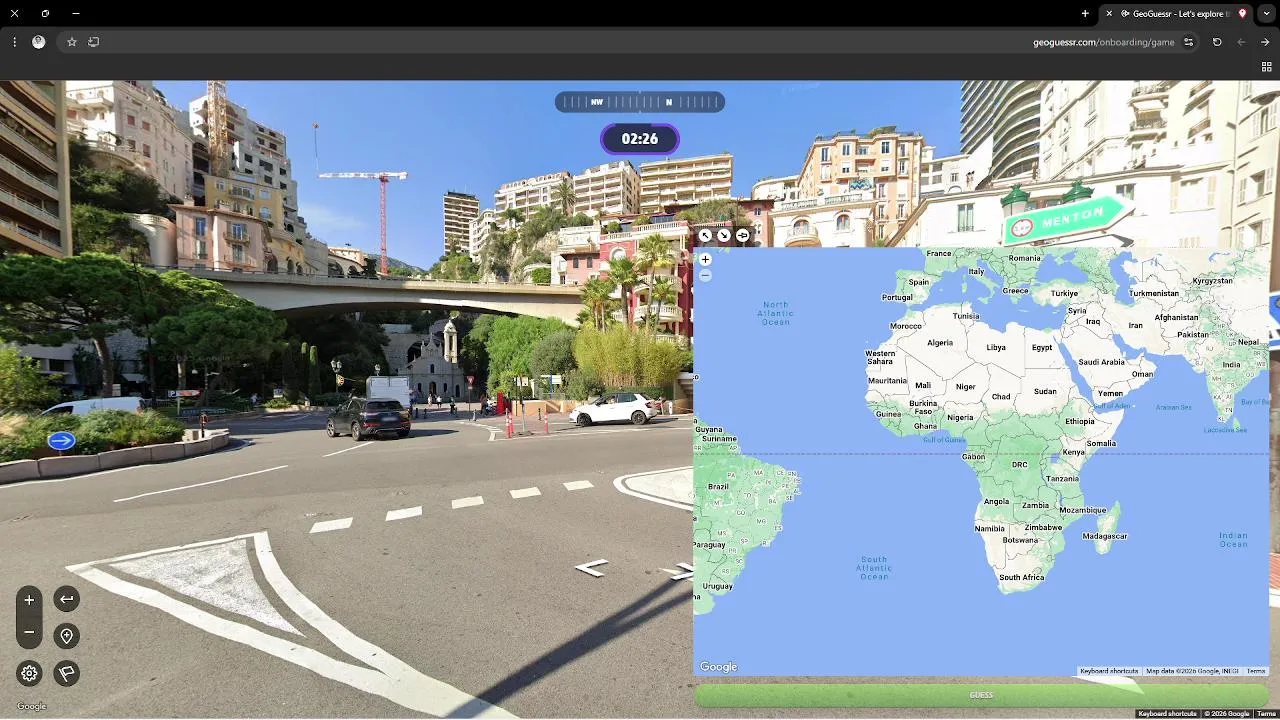This screenshot has width=1280, height=720.
Task: Open Keyboard shortcuts link on the map
Action: tap(1109, 671)
